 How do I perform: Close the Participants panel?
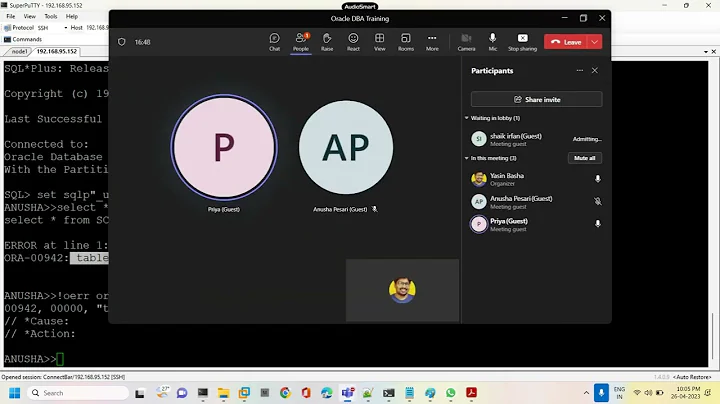point(595,70)
